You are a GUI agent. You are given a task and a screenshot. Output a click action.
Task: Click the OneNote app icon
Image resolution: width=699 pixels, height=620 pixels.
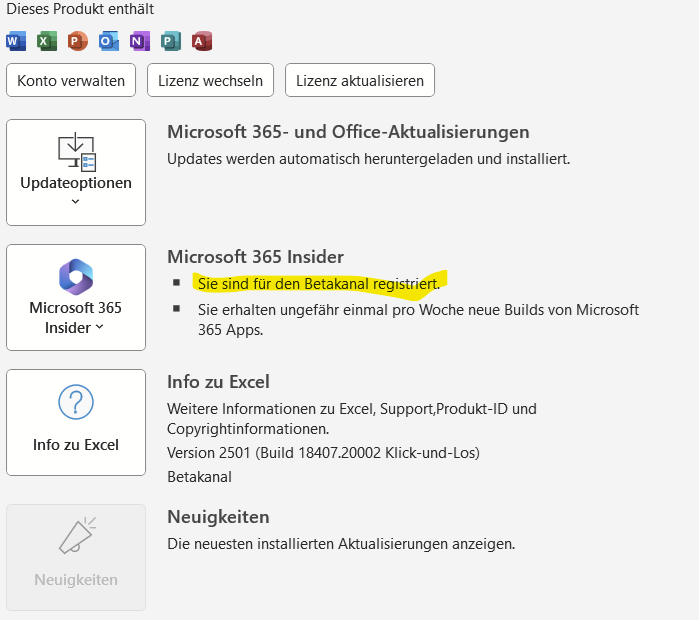tap(140, 41)
